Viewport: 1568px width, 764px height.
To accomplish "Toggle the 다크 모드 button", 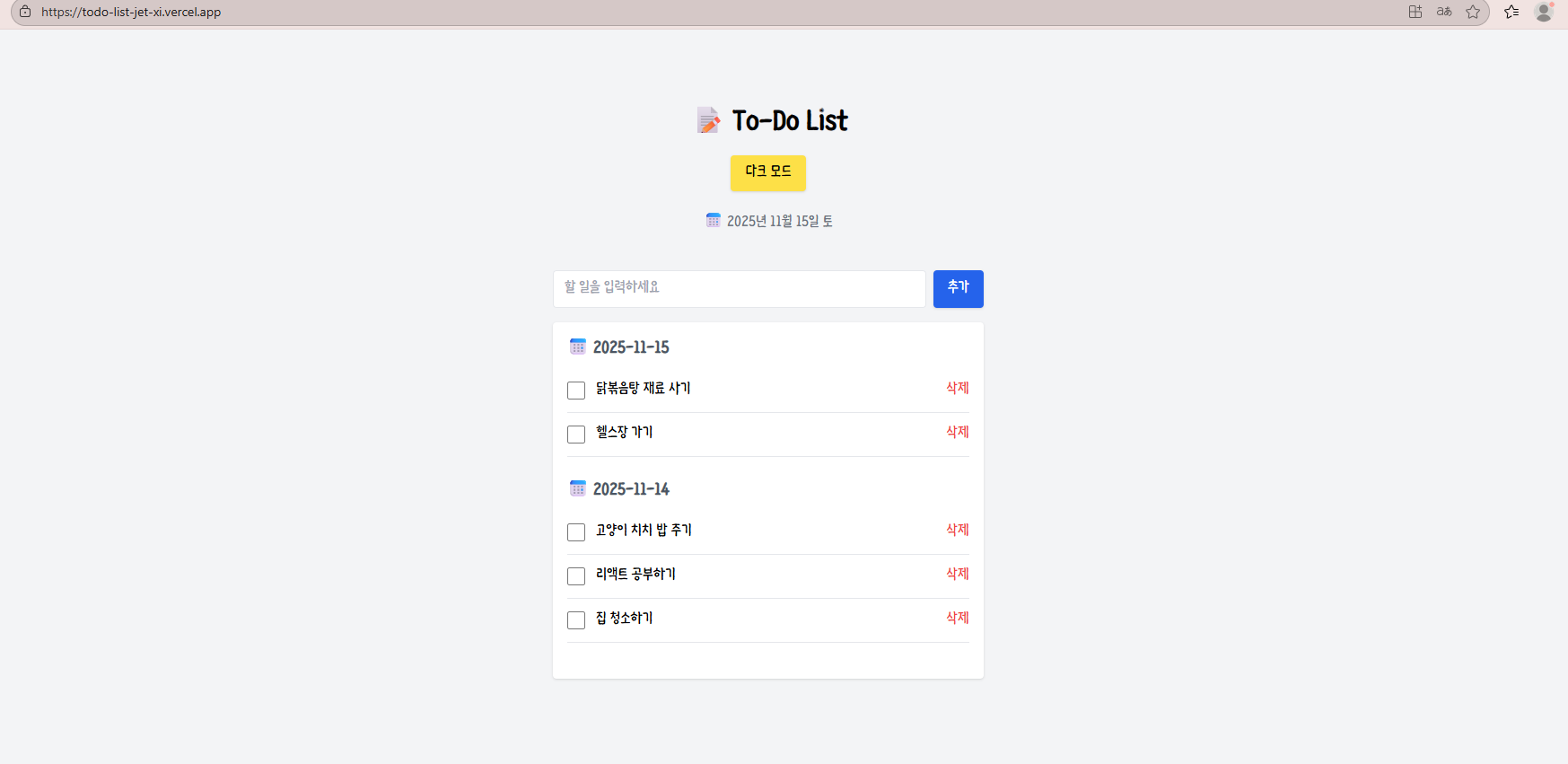I will pyautogui.click(x=768, y=172).
